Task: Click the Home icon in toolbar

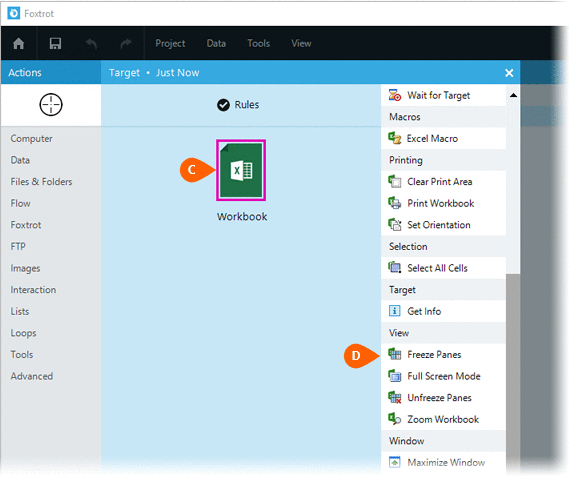Action: (x=18, y=44)
